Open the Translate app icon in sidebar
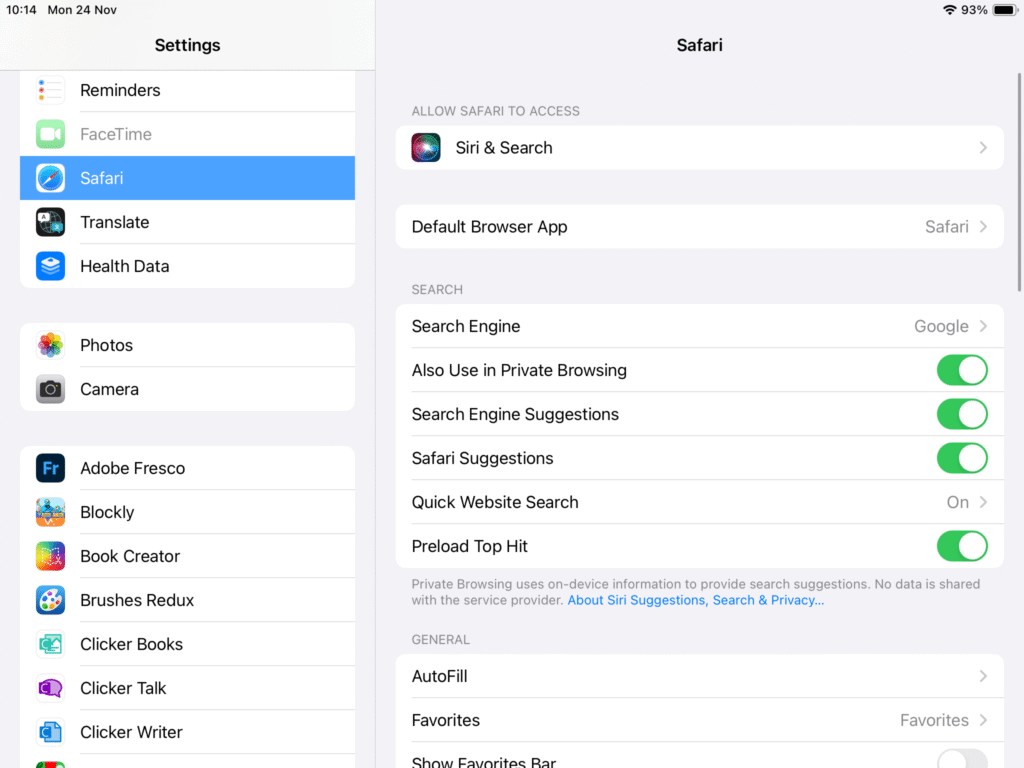The image size is (1024, 768). click(x=51, y=222)
